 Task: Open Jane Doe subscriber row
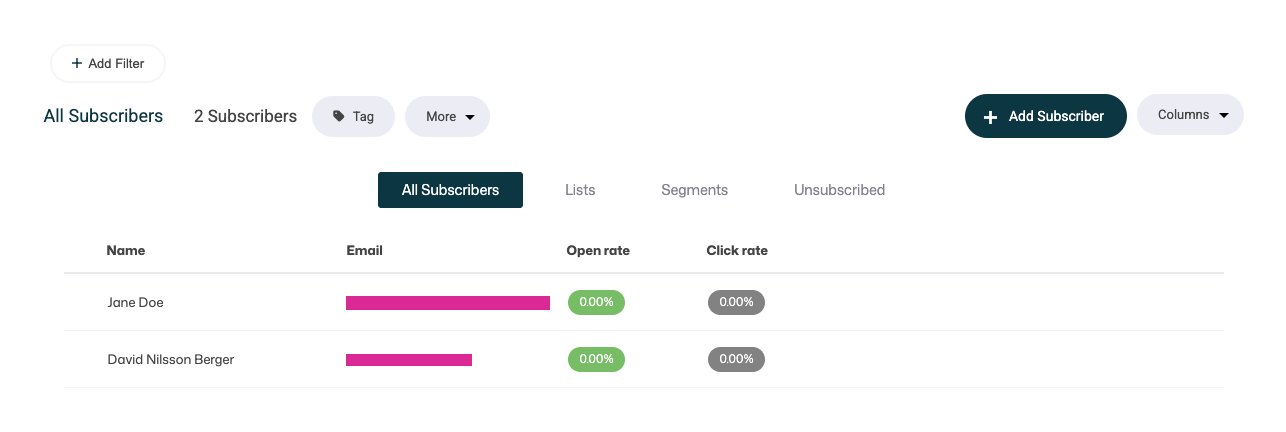(643, 302)
